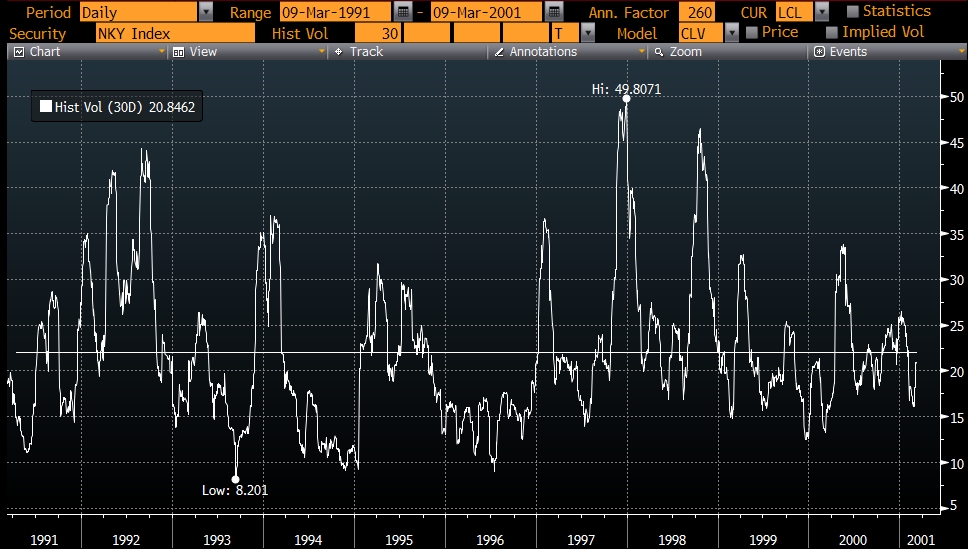Click the Security label
This screenshot has width=968, height=549.
point(38,33)
